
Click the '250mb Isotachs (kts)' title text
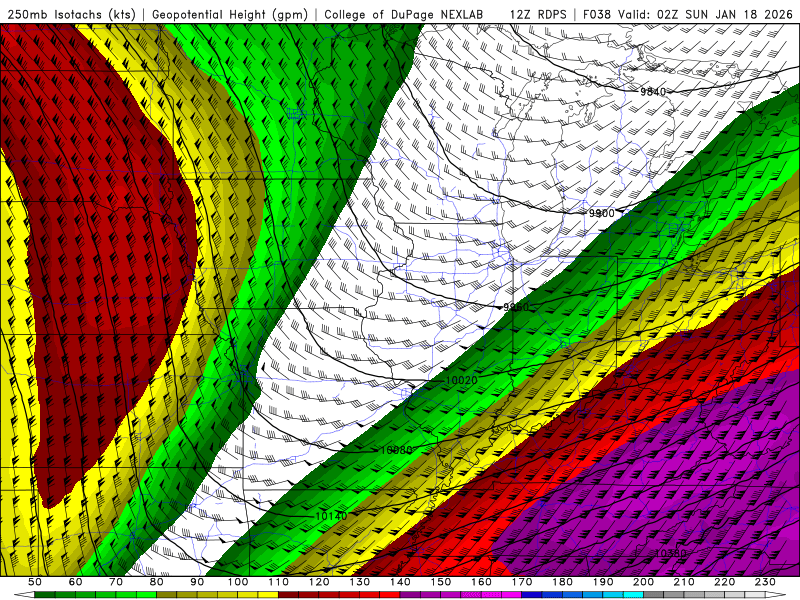[x=71, y=15]
